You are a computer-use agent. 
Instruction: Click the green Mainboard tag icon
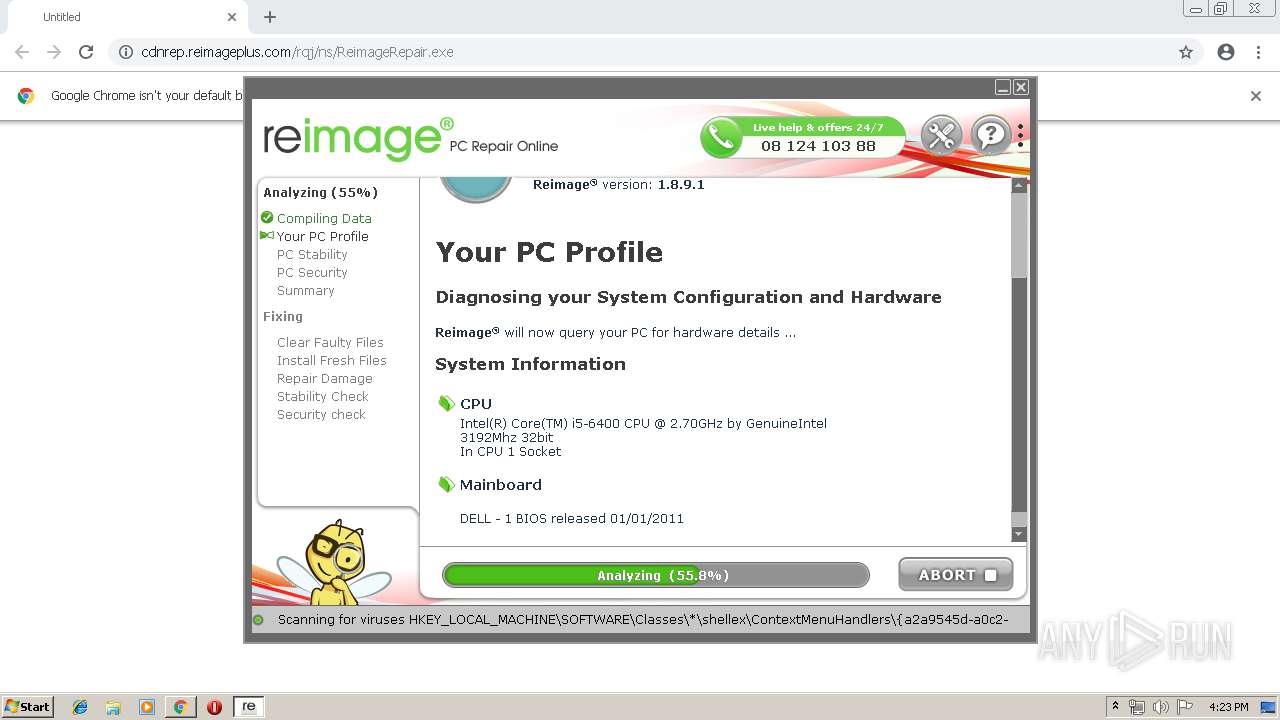tap(446, 485)
